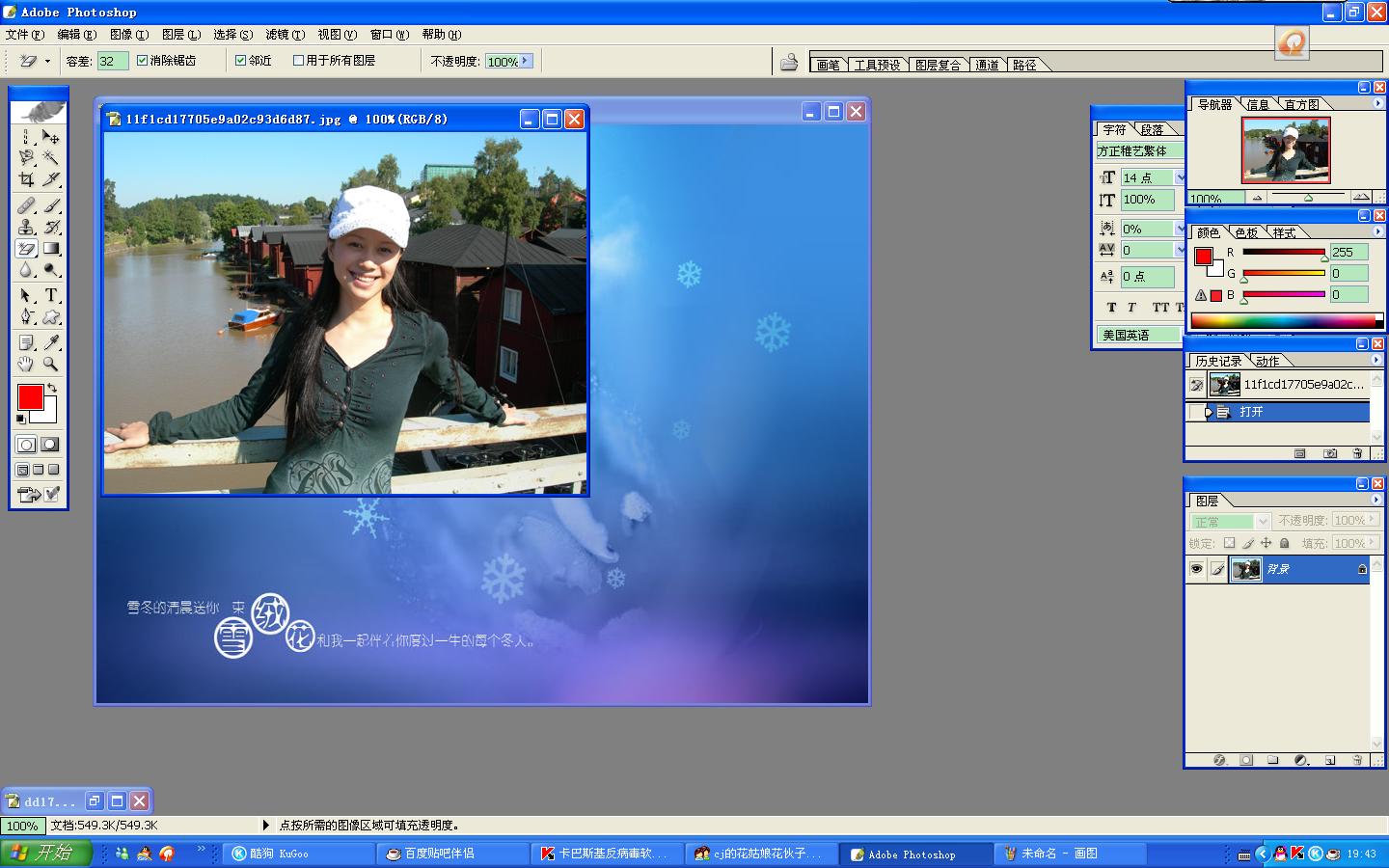
Task: Add a layer mask in Layers panel
Action: [1246, 760]
